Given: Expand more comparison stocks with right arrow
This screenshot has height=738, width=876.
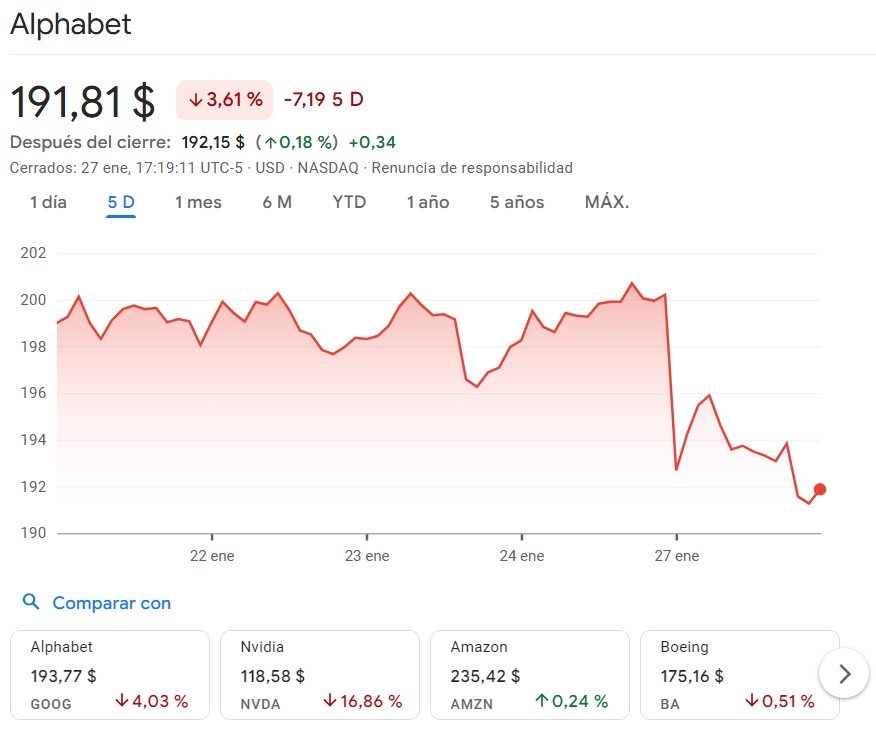Looking at the screenshot, I should point(843,674).
